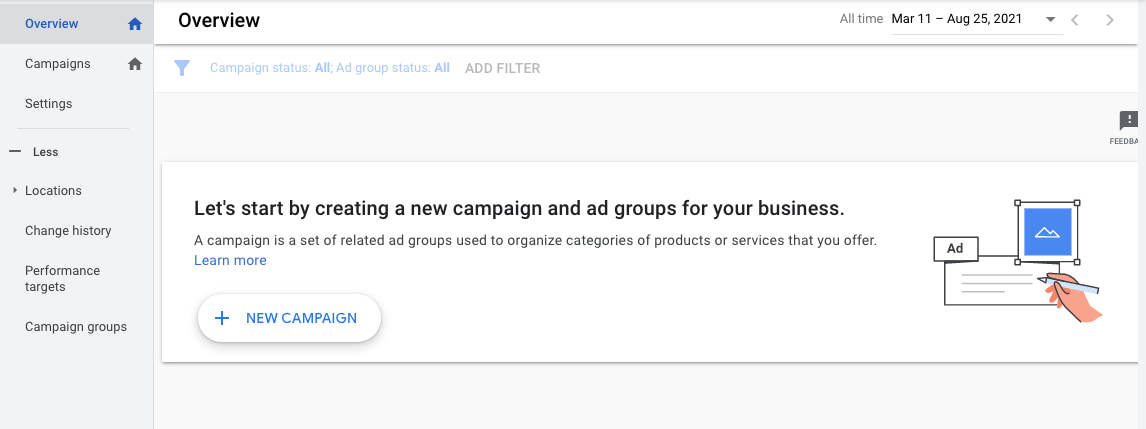Image resolution: width=1146 pixels, height=429 pixels.
Task: Click the home icon beside Overview
Action: tap(135, 24)
